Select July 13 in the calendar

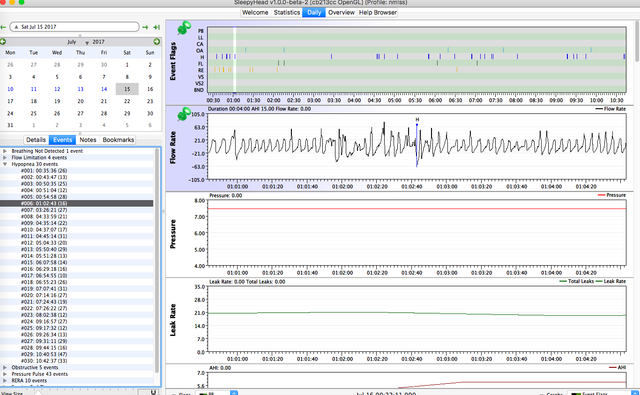point(80,89)
